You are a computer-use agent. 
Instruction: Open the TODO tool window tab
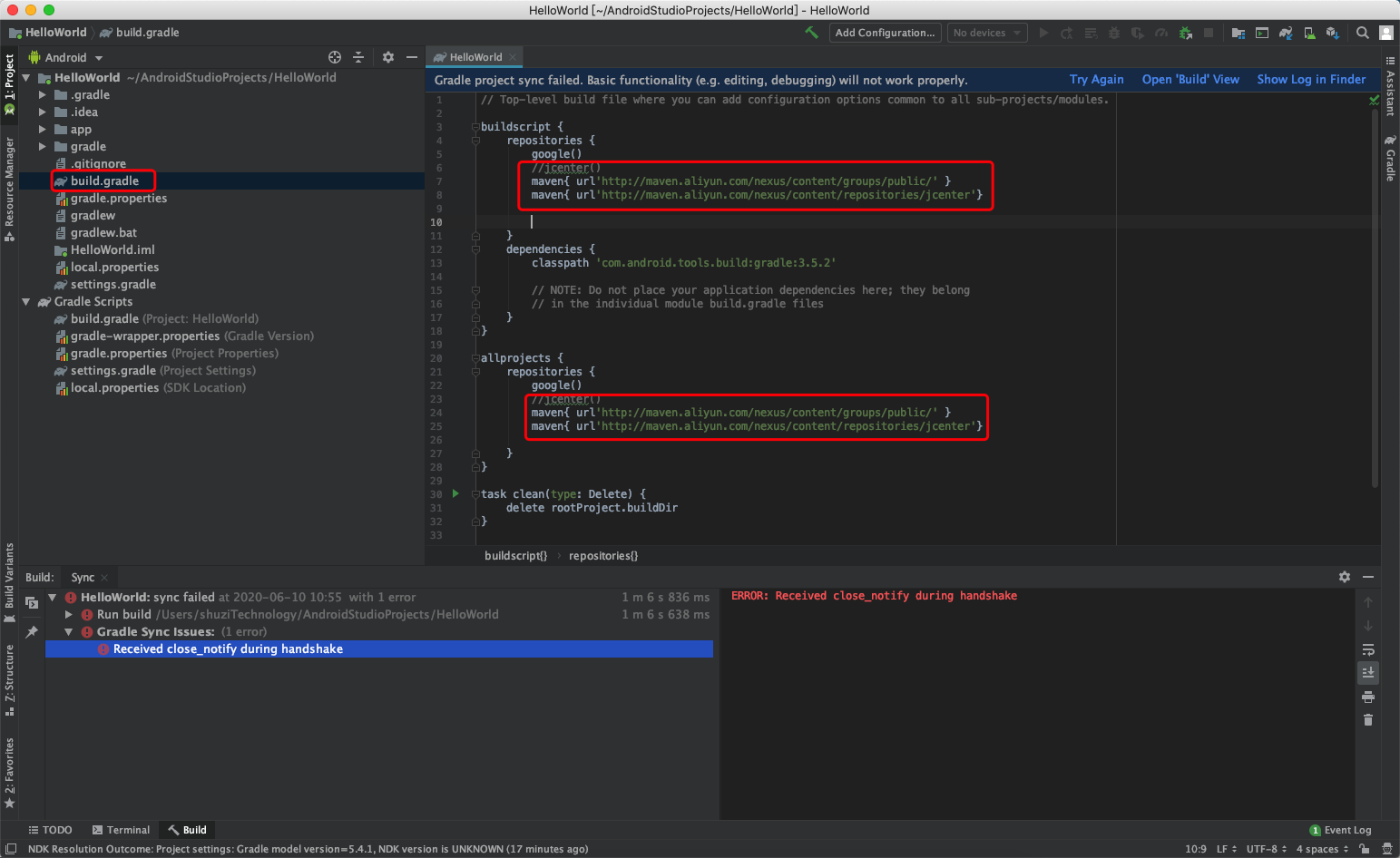(x=50, y=830)
